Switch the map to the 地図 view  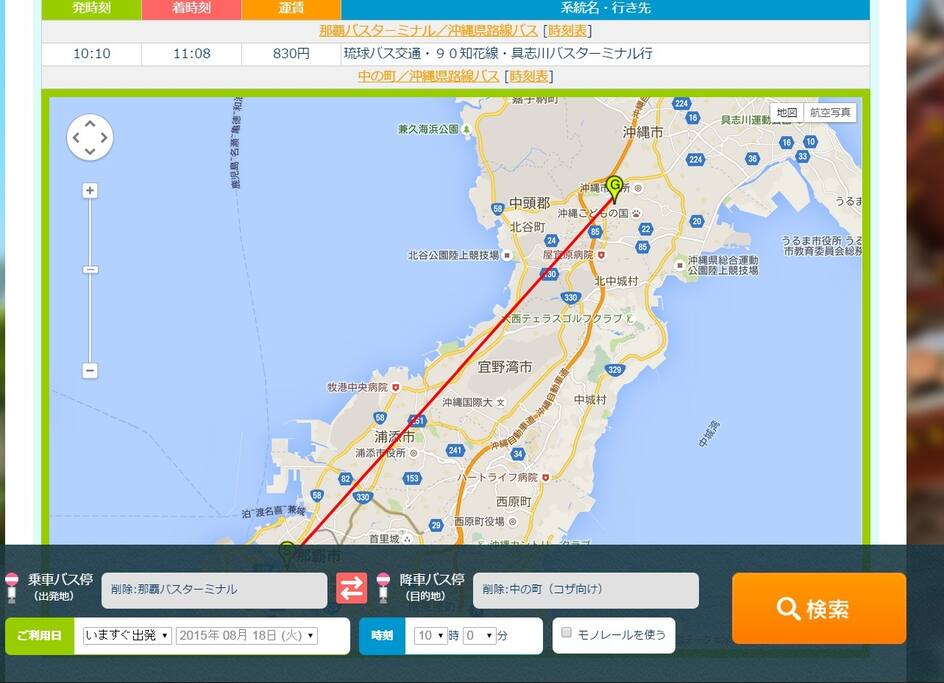[x=787, y=113]
